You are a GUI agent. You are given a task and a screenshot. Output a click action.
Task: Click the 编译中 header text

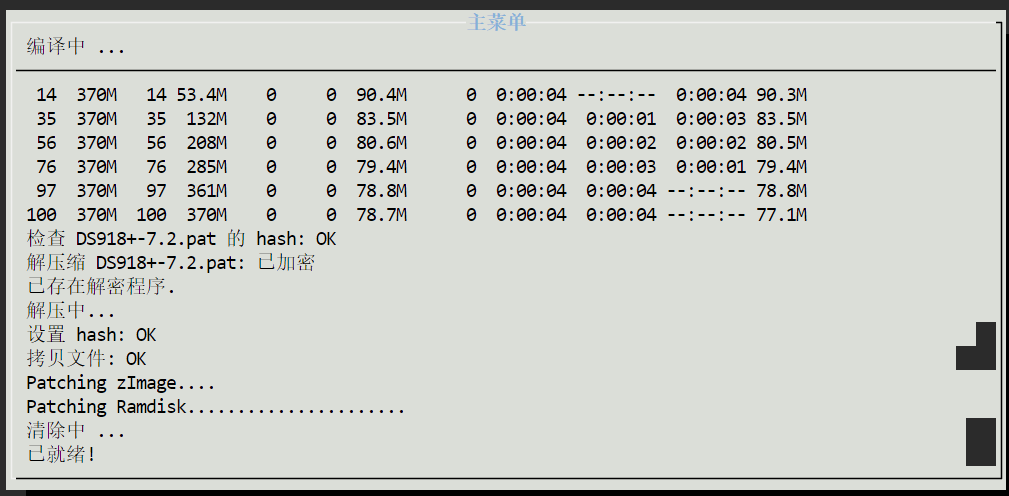click(x=76, y=47)
